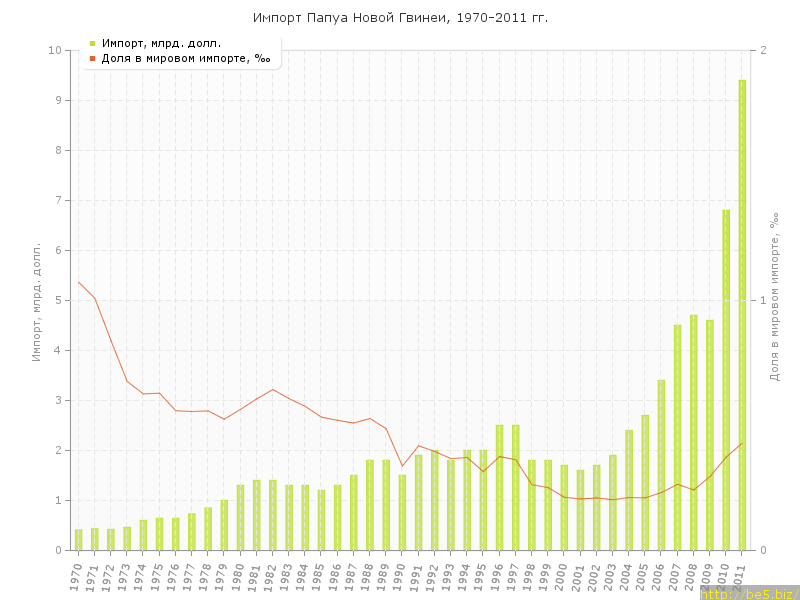
Task: Click the 2008 import bar
Action: [693, 432]
